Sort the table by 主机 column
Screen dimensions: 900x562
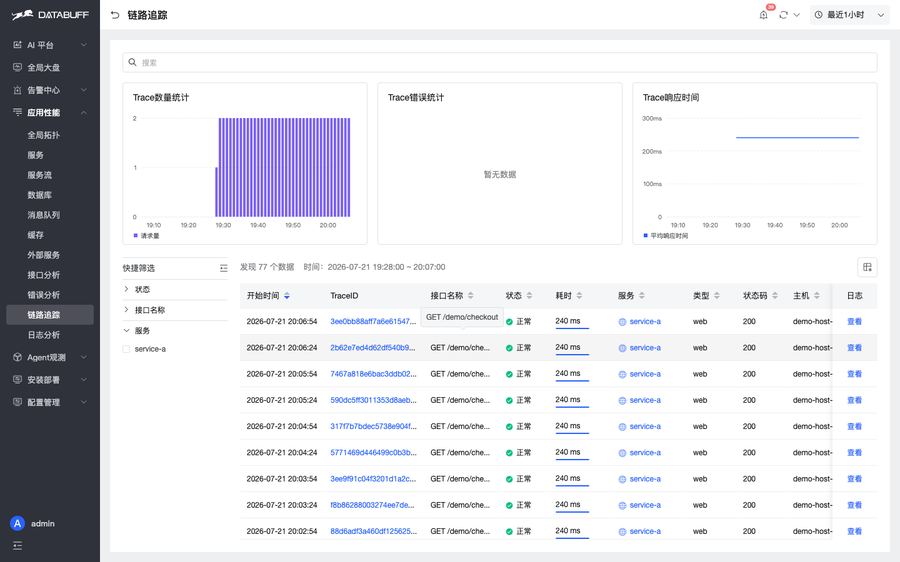tap(817, 296)
